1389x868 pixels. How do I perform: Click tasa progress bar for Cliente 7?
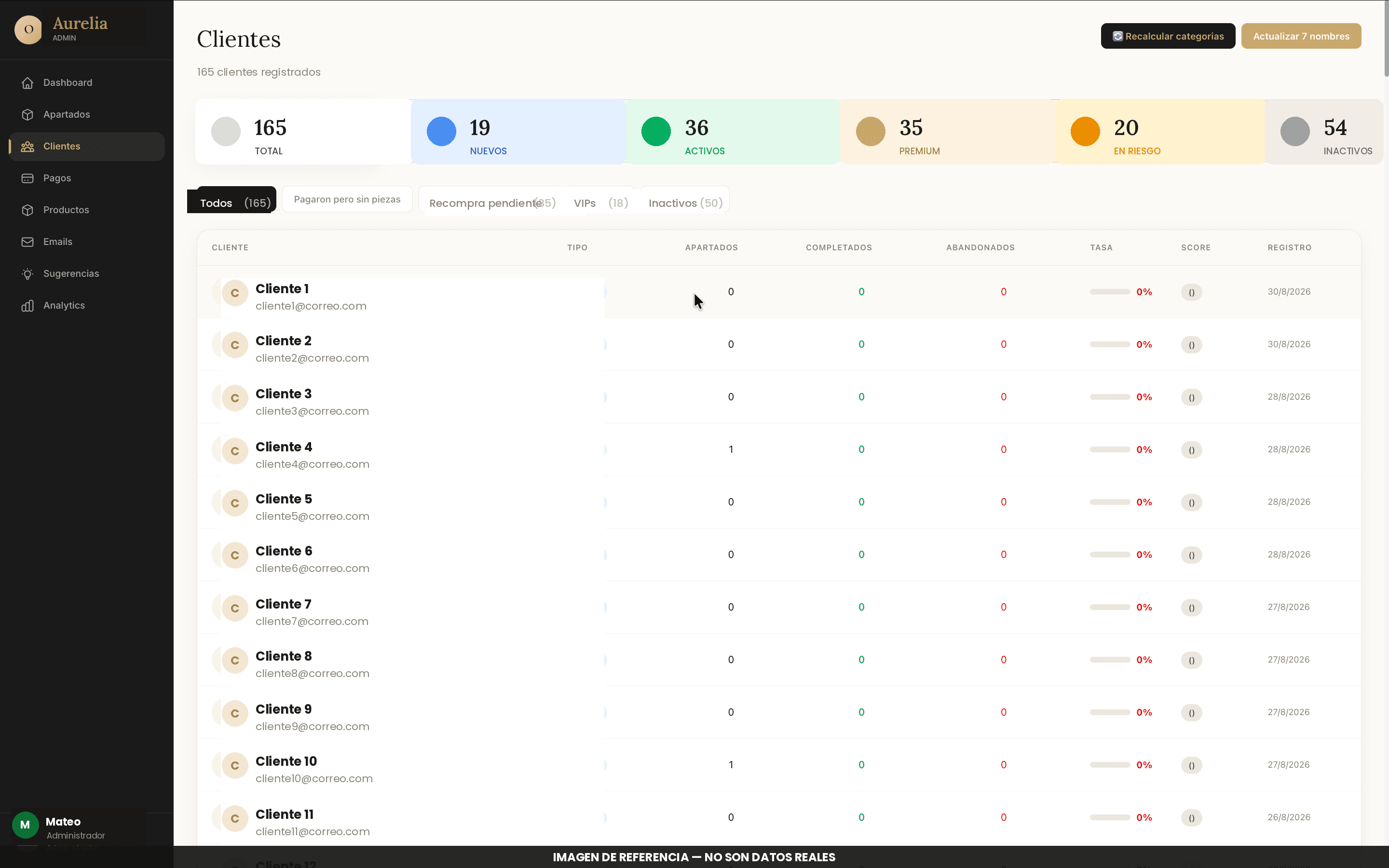coord(1109,608)
